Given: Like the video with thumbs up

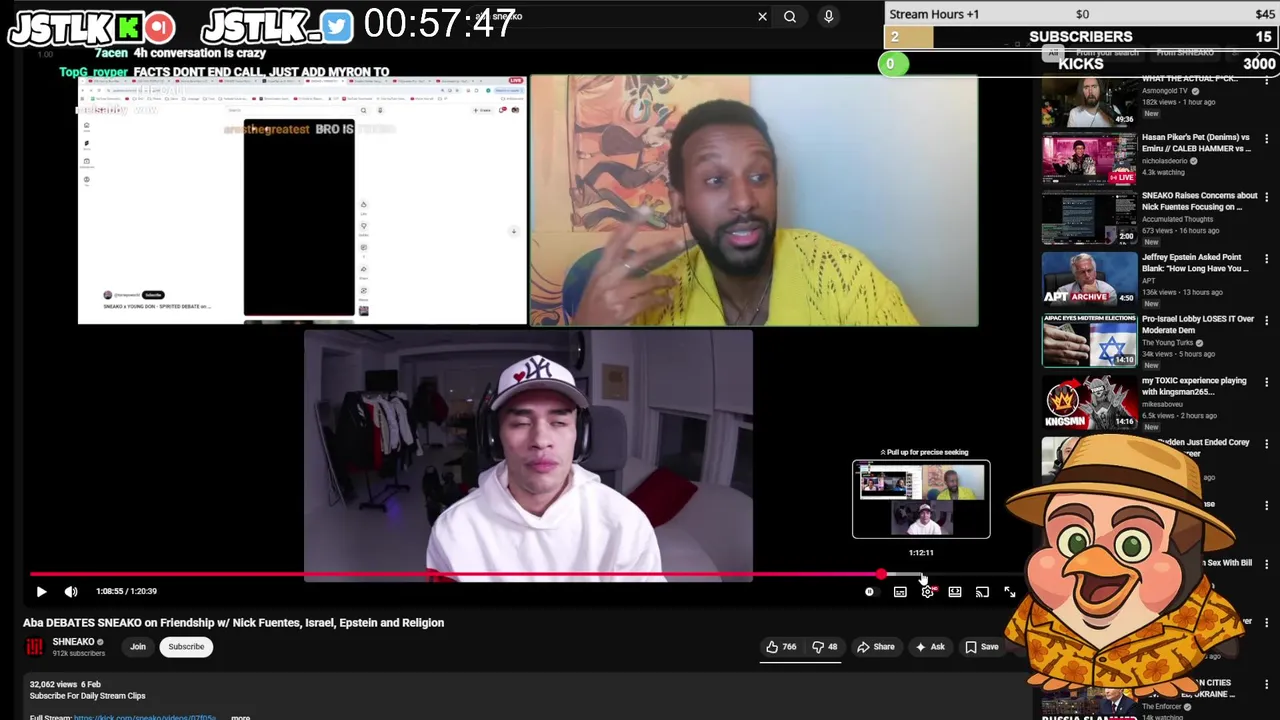Looking at the screenshot, I should click(781, 647).
